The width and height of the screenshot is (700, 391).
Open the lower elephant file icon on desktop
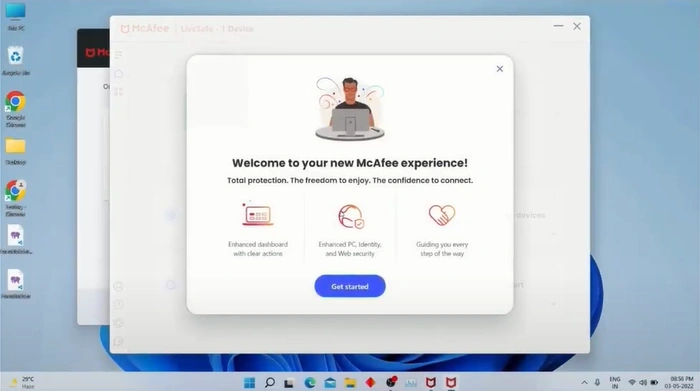click(x=16, y=283)
